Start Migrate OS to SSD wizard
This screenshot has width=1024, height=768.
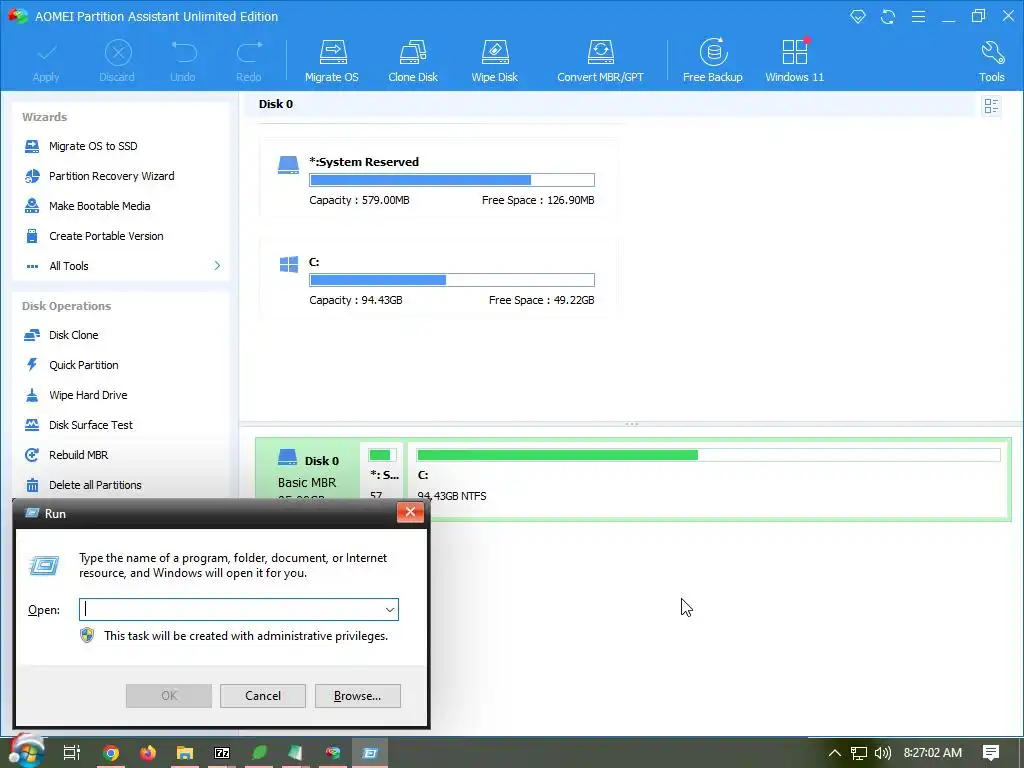tap(93, 146)
